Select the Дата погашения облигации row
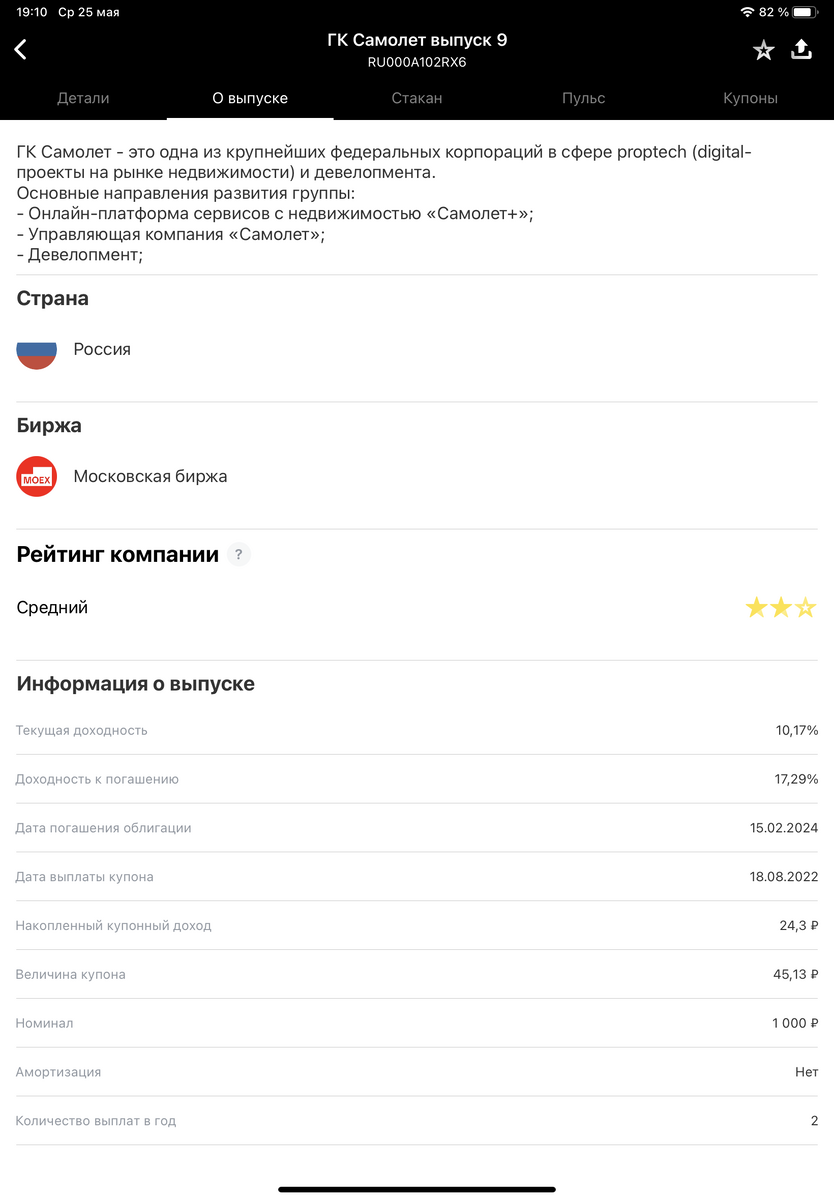The width and height of the screenshot is (834, 1200). 417,827
